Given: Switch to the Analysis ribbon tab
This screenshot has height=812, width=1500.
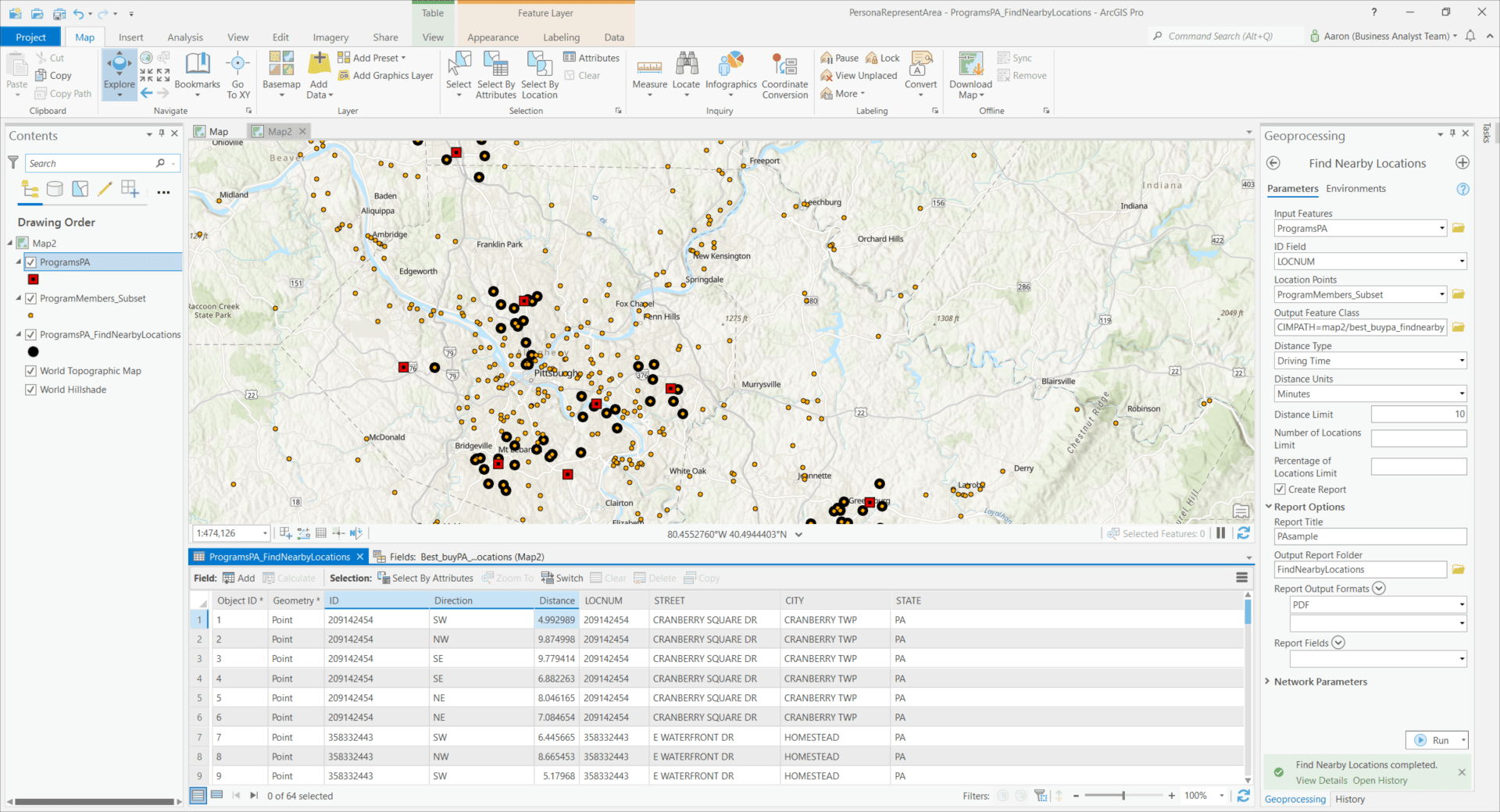Looking at the screenshot, I should tap(185, 37).
